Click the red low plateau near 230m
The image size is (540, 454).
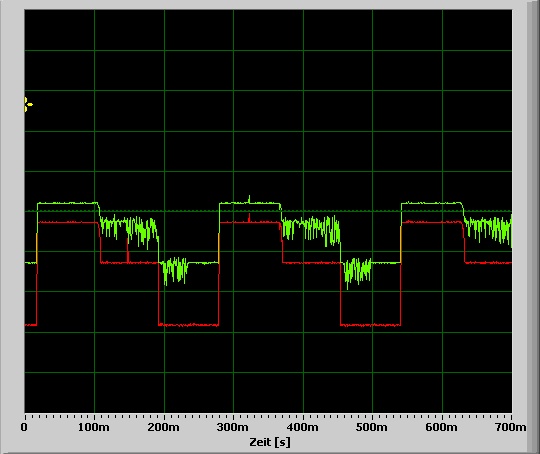188,325
